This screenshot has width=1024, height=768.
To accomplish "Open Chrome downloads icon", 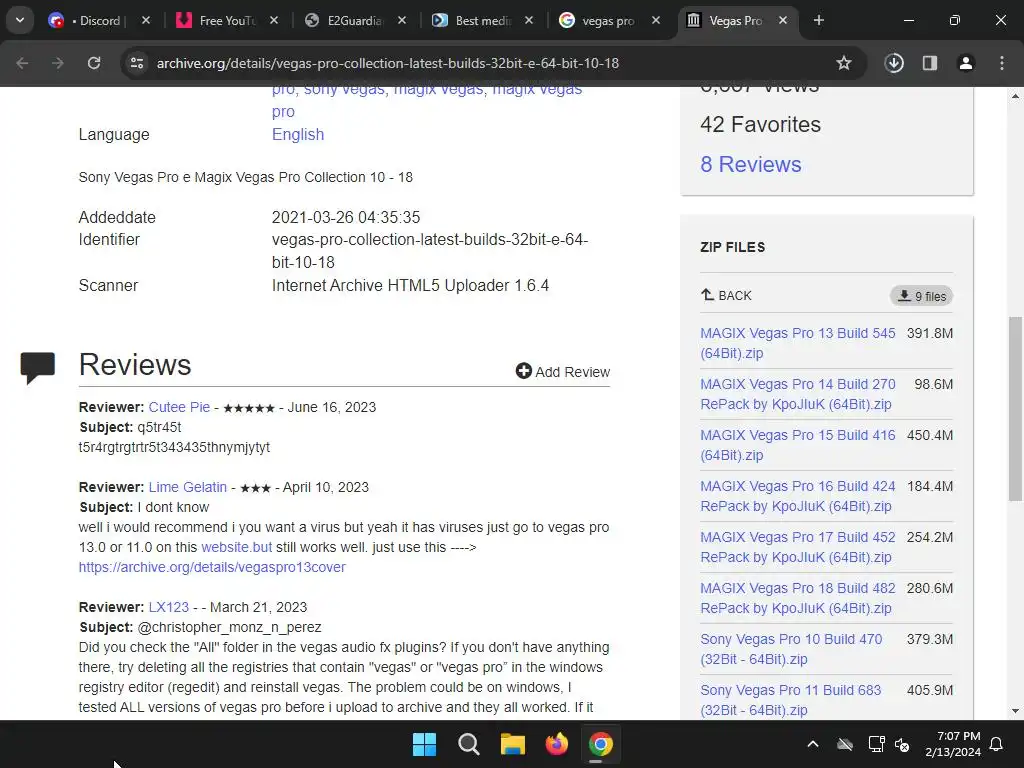I will [894, 63].
